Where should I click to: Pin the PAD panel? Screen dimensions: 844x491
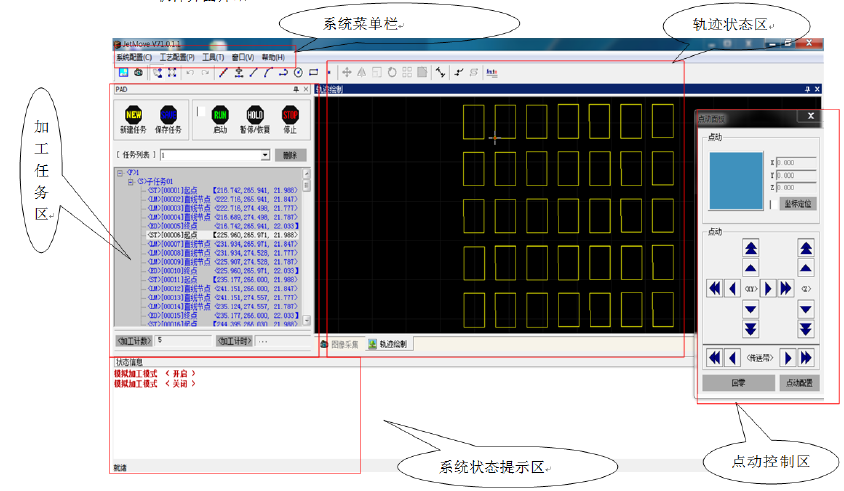click(296, 89)
